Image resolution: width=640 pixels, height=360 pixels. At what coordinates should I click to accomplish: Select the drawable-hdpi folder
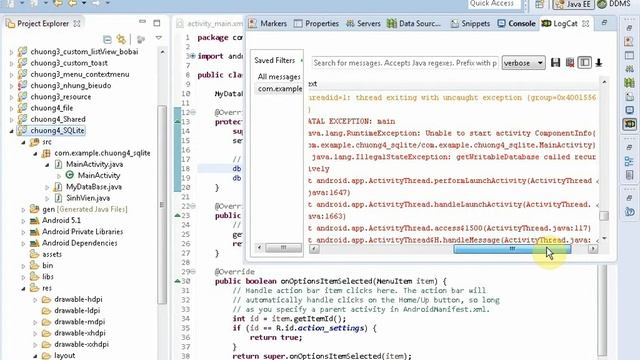tap(78, 299)
